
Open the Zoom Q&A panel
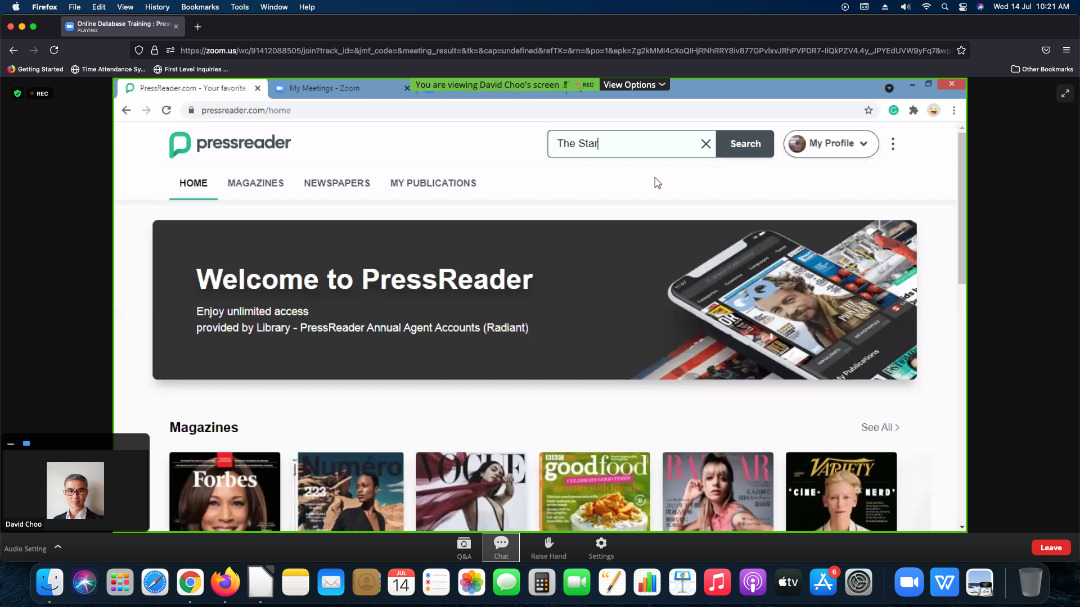(x=464, y=548)
